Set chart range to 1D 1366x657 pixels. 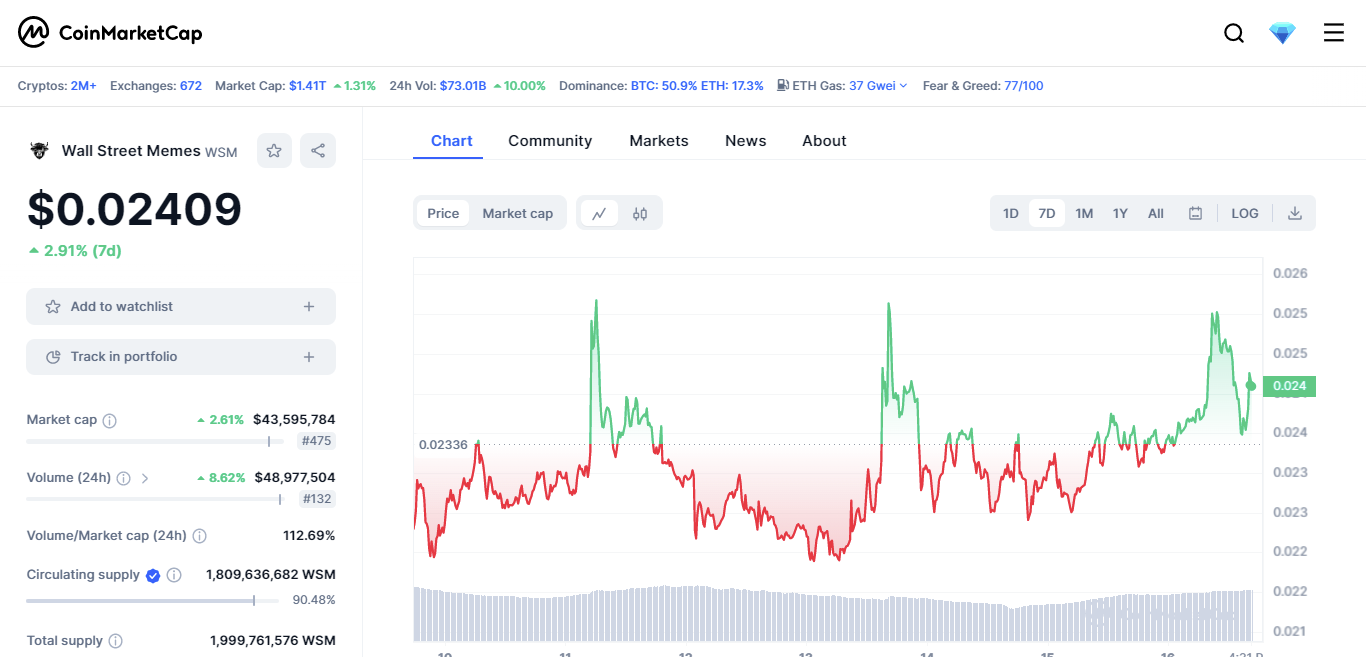point(1011,213)
